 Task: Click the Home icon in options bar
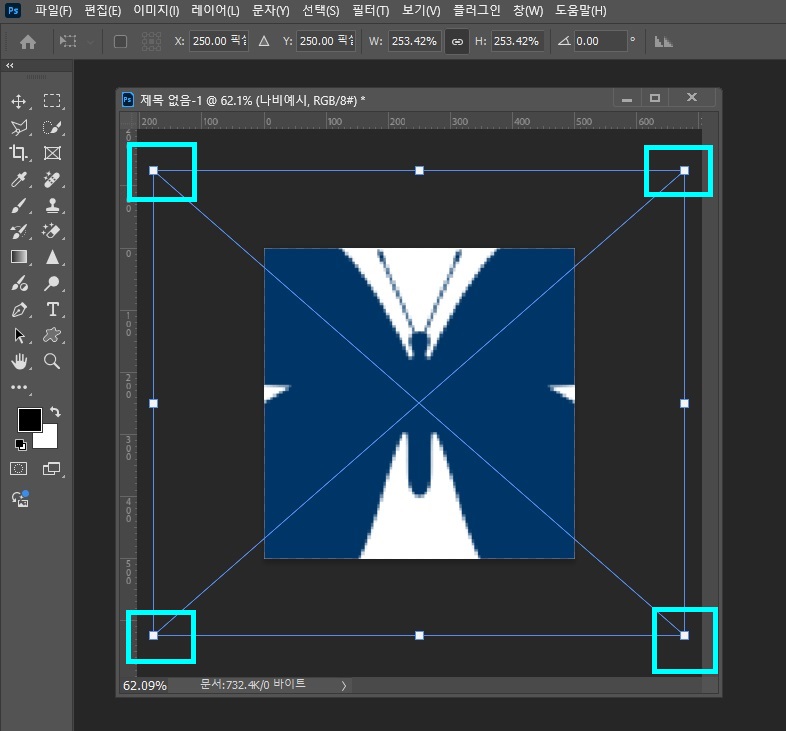[28, 42]
